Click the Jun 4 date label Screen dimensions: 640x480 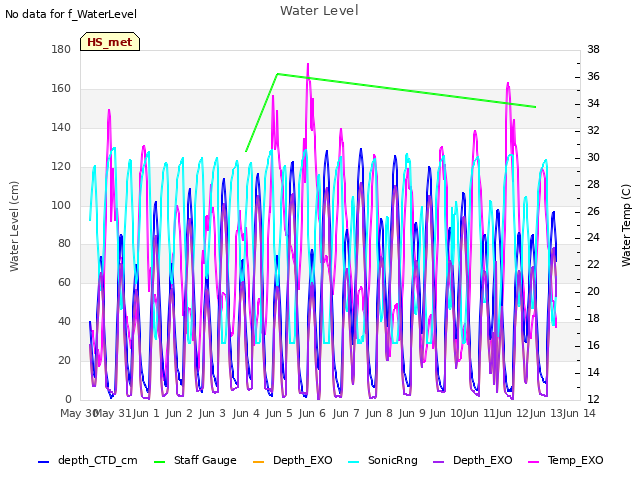click(246, 413)
